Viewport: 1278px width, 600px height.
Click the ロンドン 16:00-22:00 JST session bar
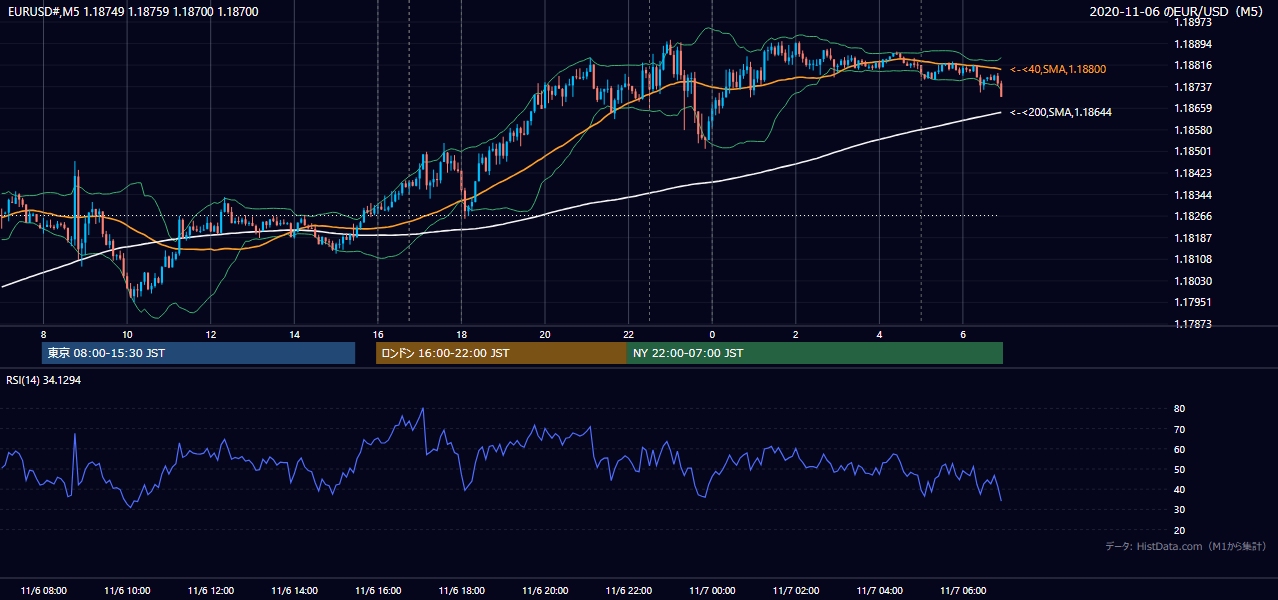501,353
